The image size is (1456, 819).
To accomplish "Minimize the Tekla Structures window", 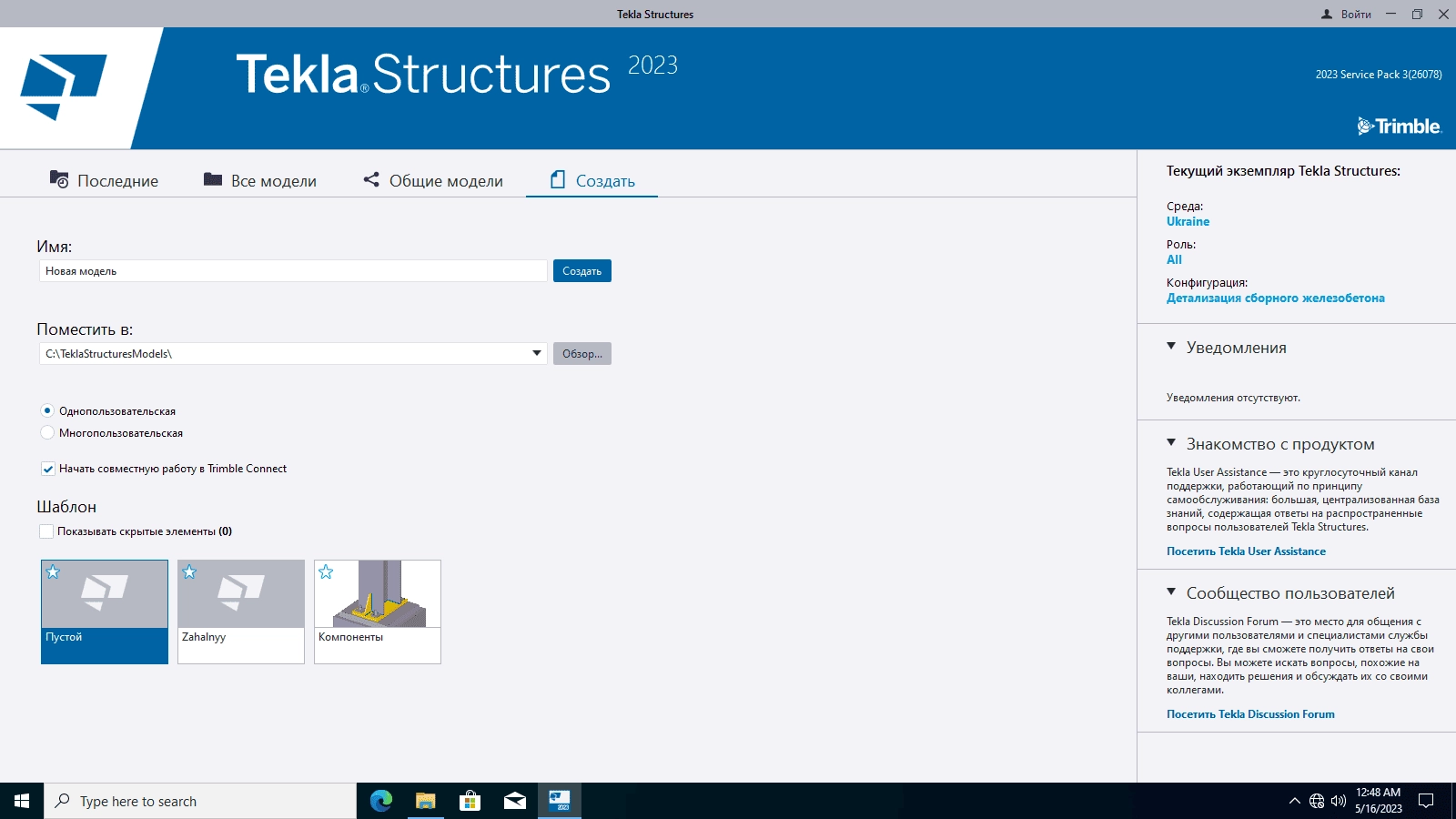I will [x=1390, y=14].
